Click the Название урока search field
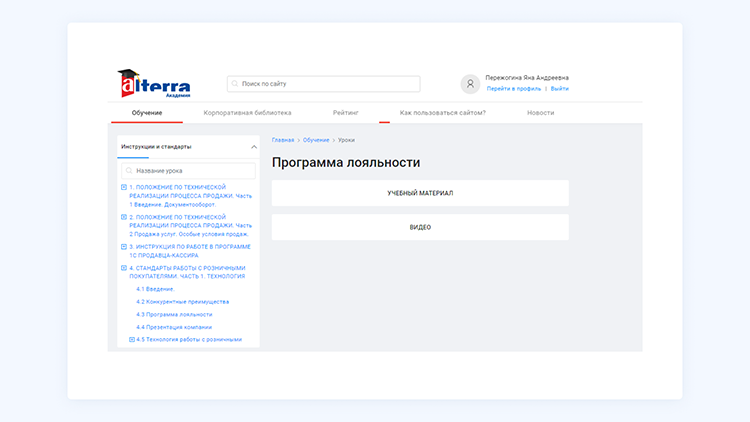The image size is (750, 422). pos(190,171)
